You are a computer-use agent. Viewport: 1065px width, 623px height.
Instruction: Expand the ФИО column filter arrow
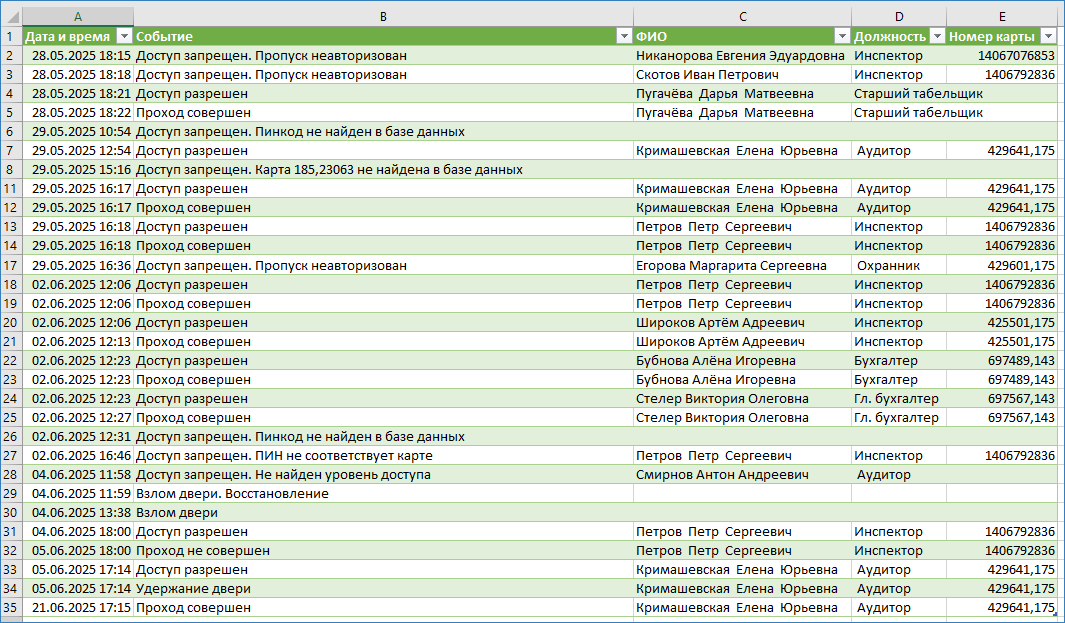click(x=842, y=36)
